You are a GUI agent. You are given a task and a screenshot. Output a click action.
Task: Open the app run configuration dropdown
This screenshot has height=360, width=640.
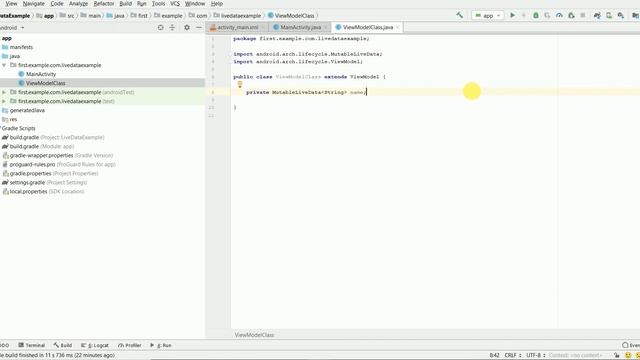click(488, 16)
